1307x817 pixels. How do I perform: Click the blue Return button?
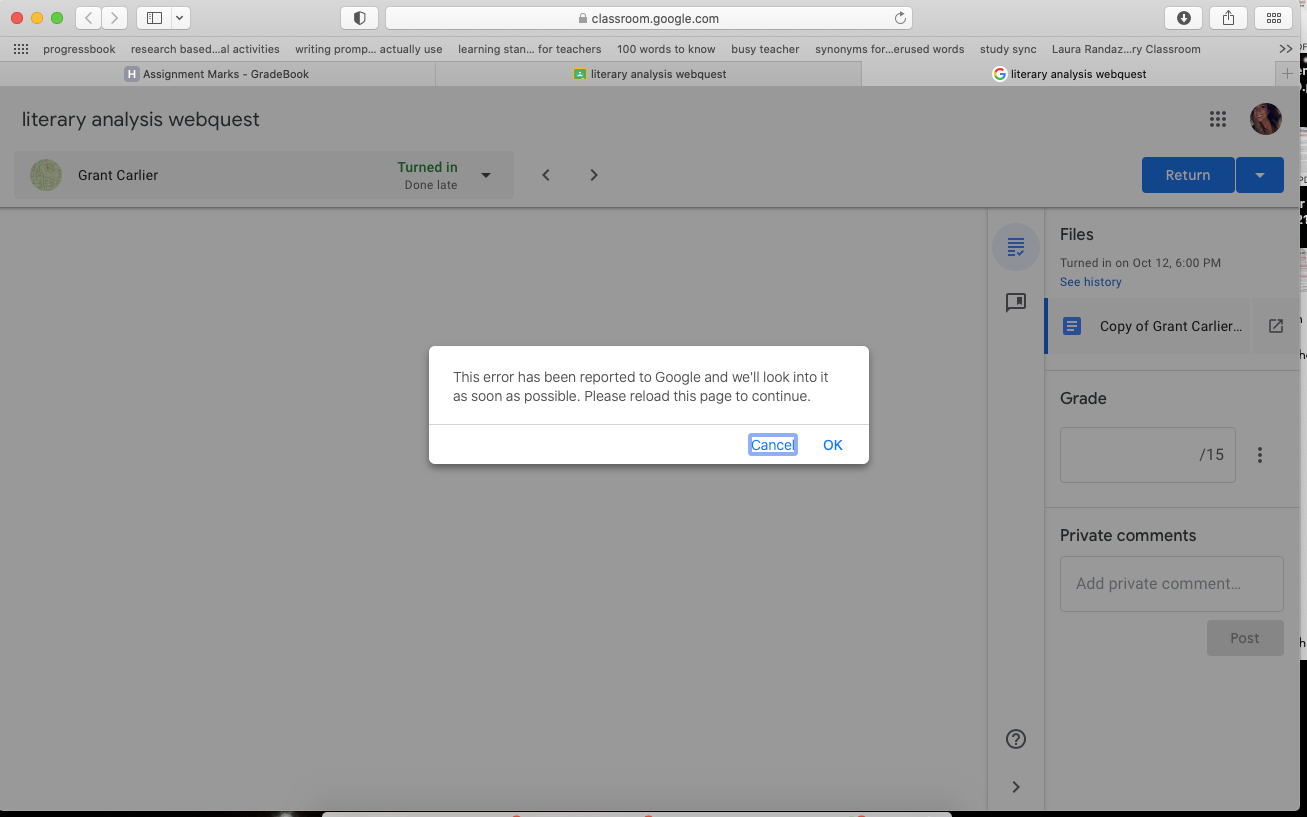1188,175
